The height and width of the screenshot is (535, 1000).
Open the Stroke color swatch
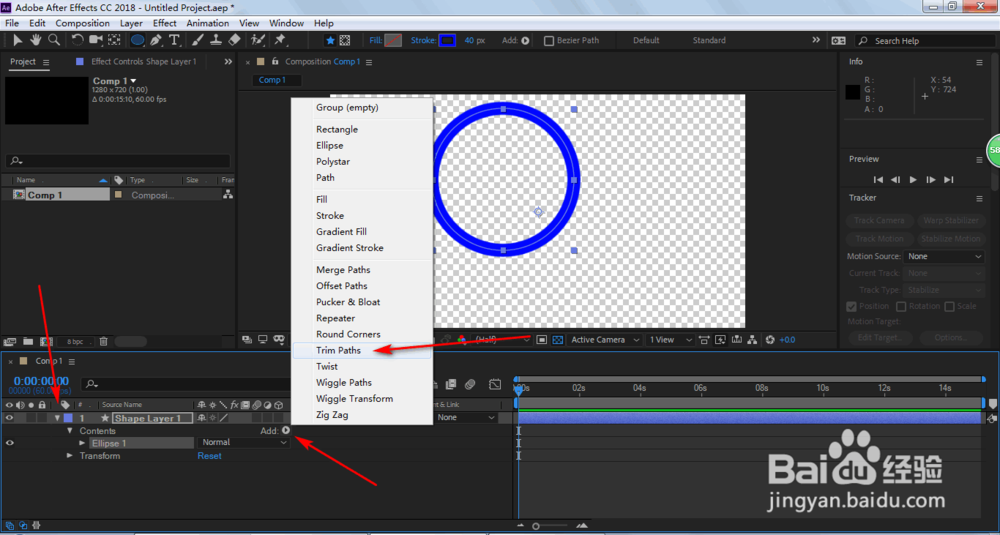(448, 40)
